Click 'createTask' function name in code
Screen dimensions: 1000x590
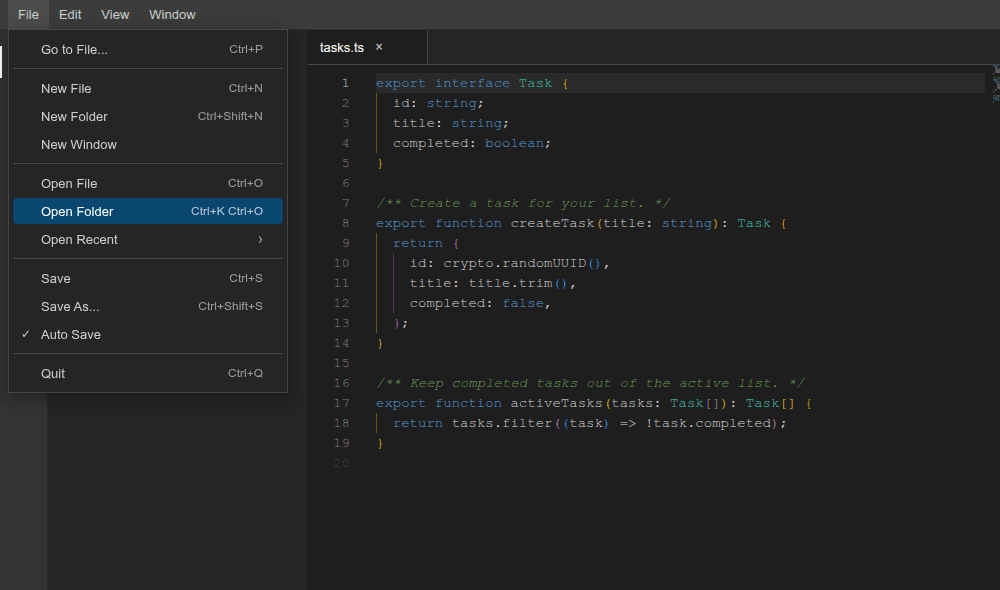(552, 223)
